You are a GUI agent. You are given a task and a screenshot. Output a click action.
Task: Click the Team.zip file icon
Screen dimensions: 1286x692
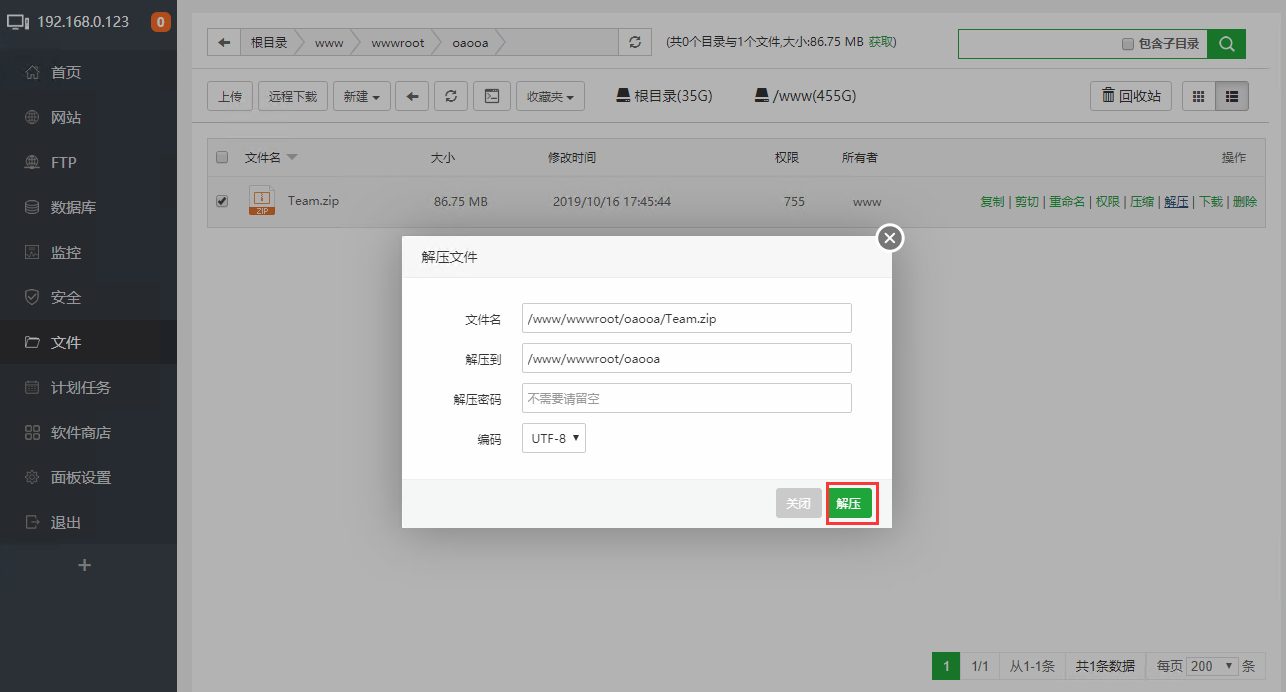pos(262,201)
